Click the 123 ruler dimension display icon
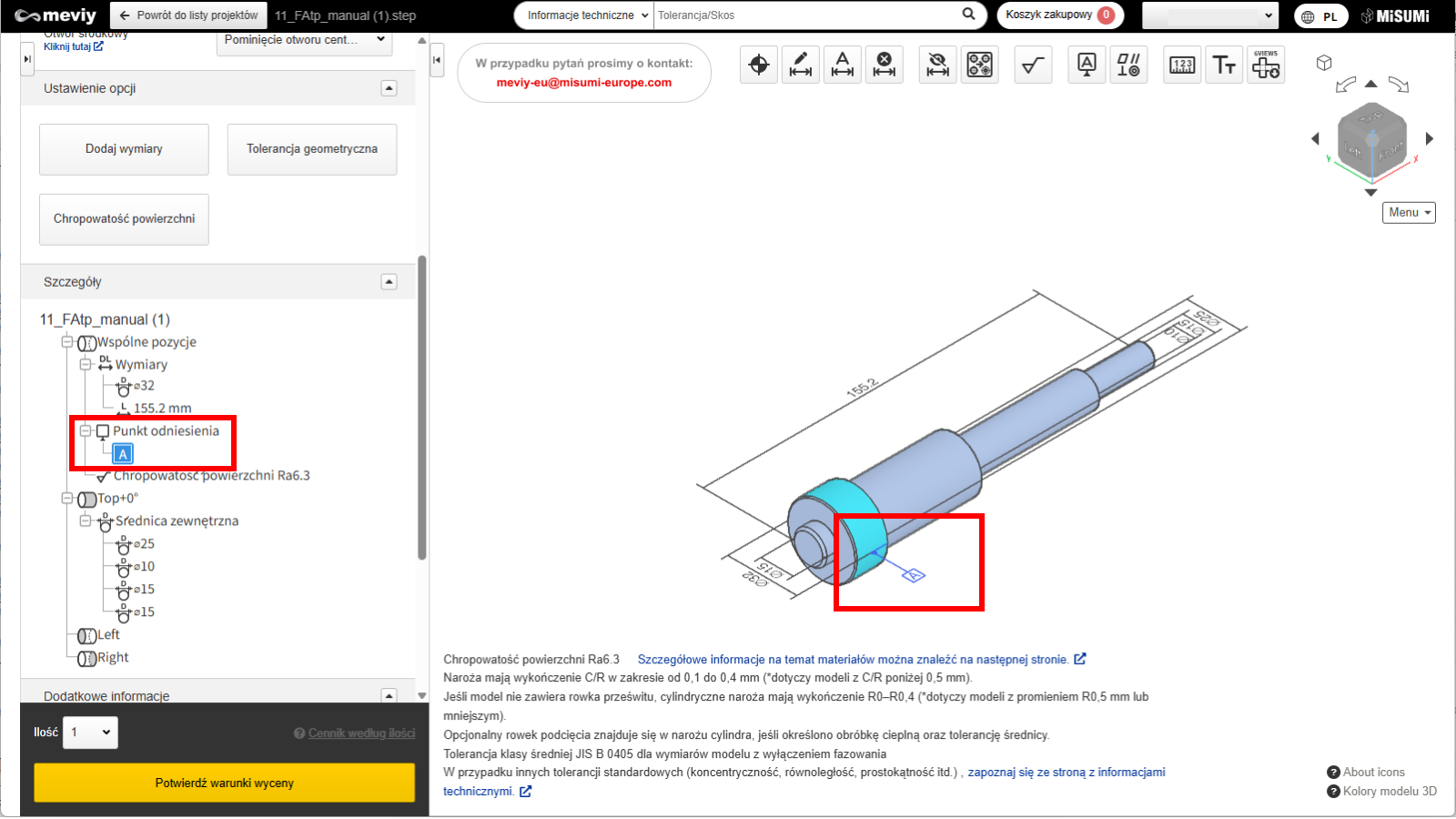1456x819 pixels. 1182,65
